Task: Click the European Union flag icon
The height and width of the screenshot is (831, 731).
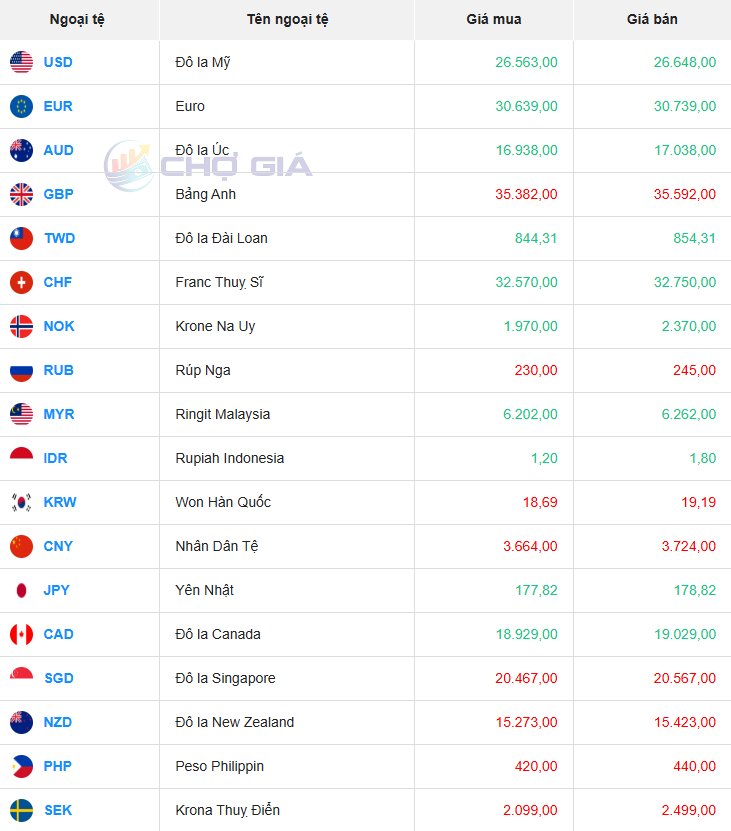Action: coord(21,106)
